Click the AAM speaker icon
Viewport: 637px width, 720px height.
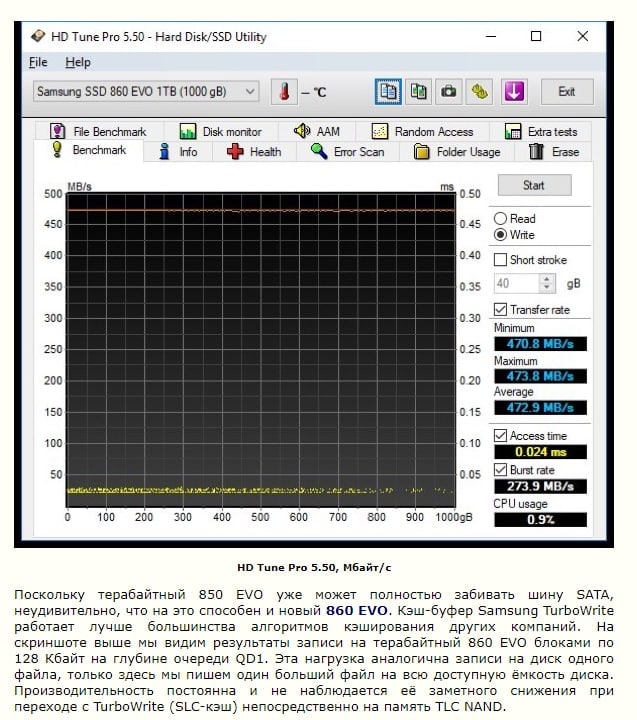[x=302, y=131]
